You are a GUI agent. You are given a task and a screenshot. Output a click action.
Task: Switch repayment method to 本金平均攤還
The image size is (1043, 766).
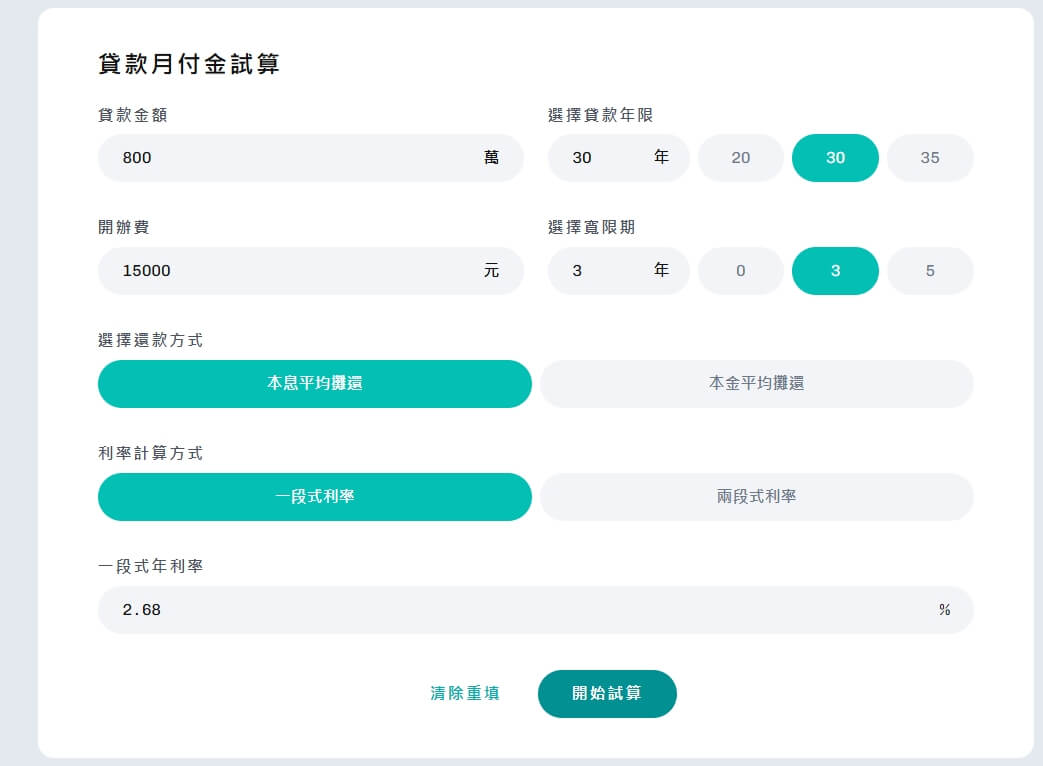click(756, 384)
